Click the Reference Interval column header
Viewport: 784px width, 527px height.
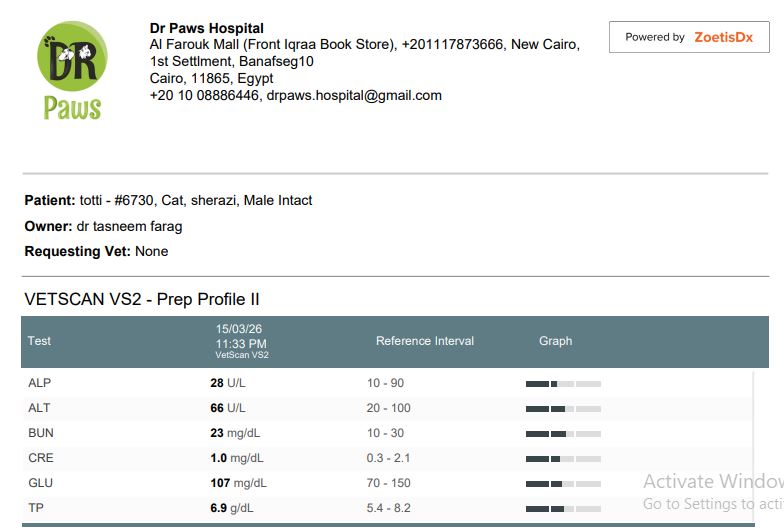[425, 341]
